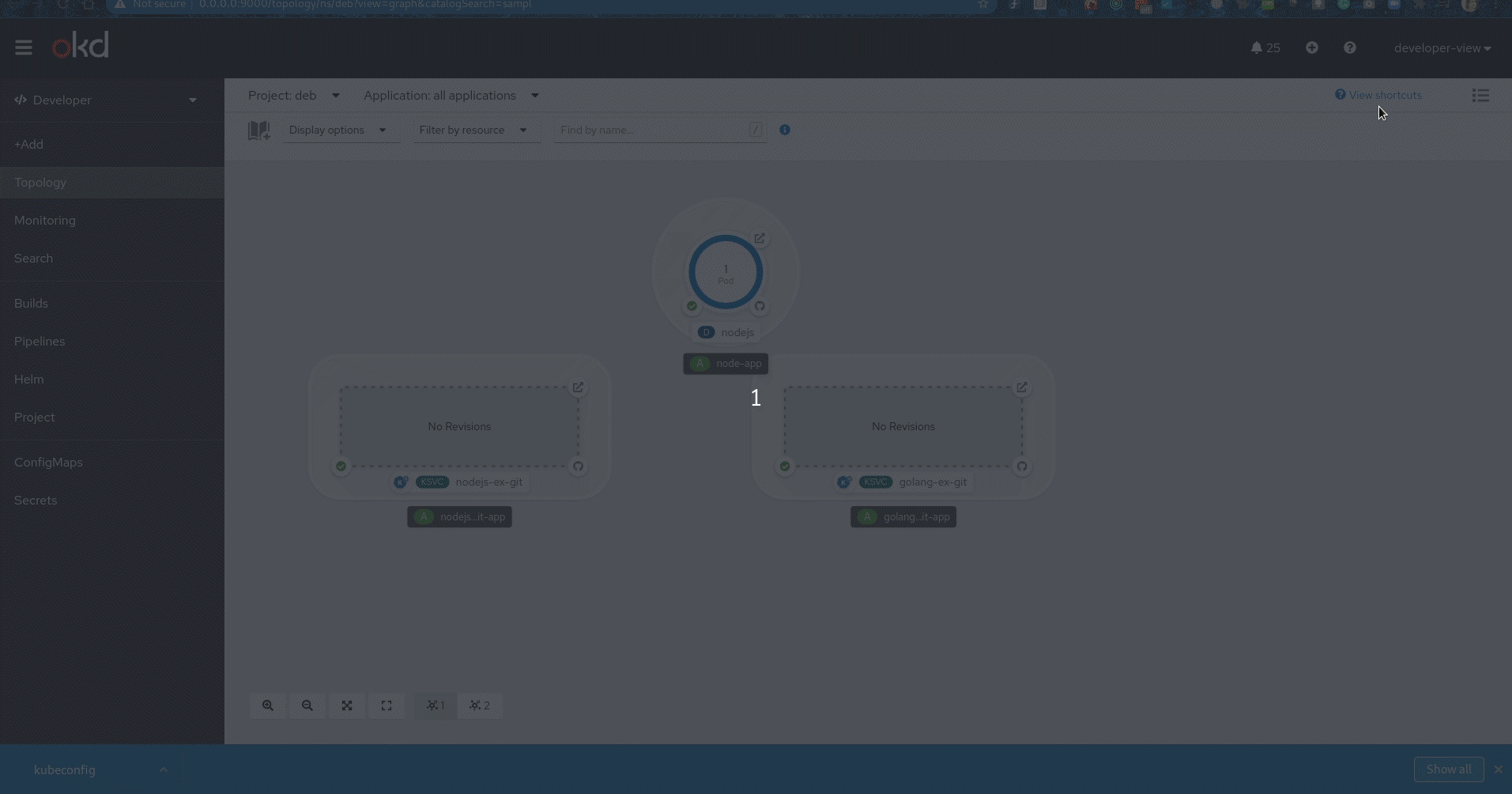
Task: Click build status check on nodejs-ex-git
Action: [341, 466]
